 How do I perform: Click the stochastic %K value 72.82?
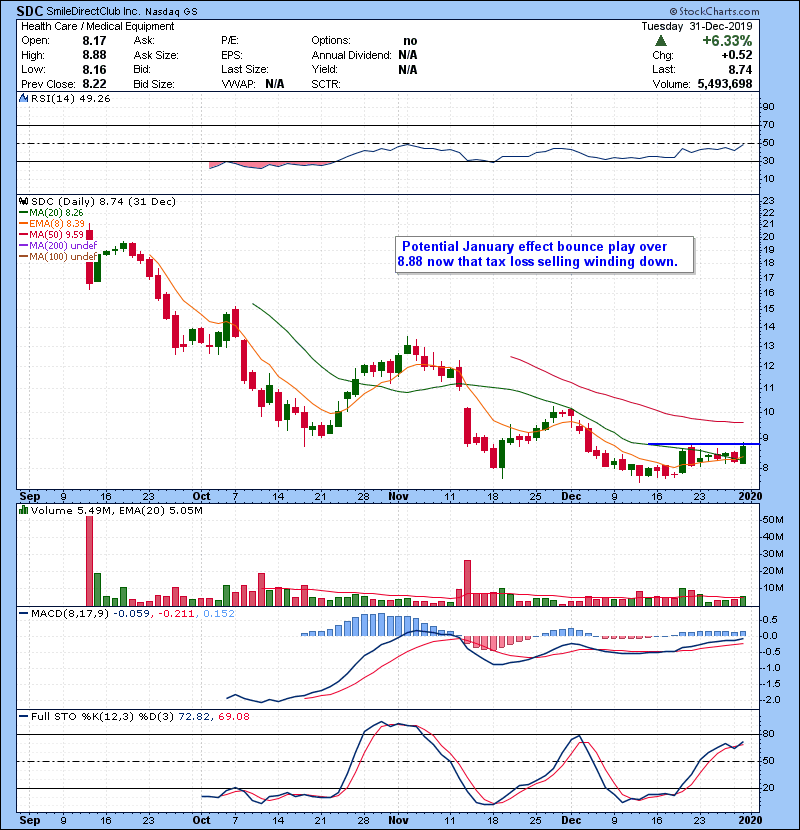click(x=194, y=717)
